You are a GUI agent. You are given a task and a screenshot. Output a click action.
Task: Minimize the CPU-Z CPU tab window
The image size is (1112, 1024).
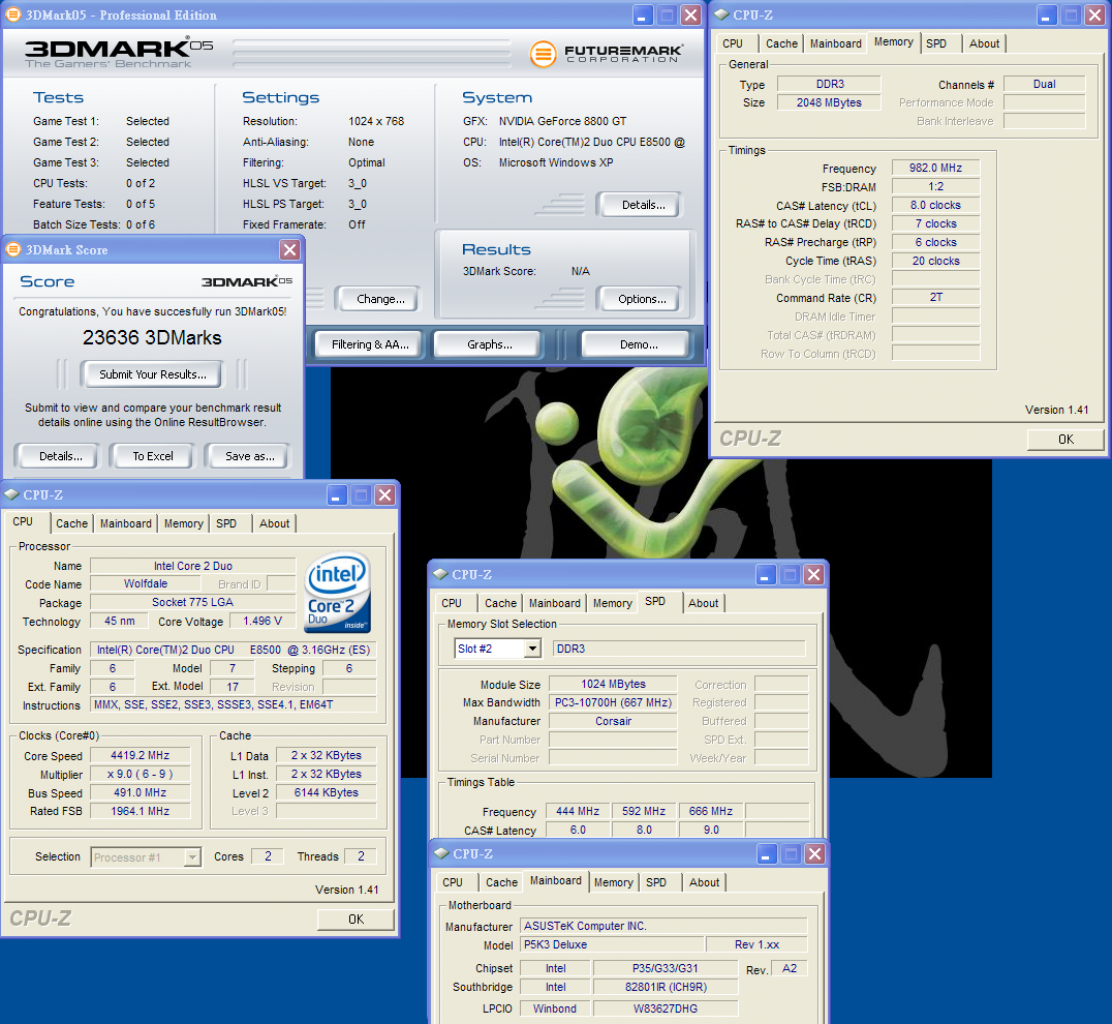coord(338,495)
